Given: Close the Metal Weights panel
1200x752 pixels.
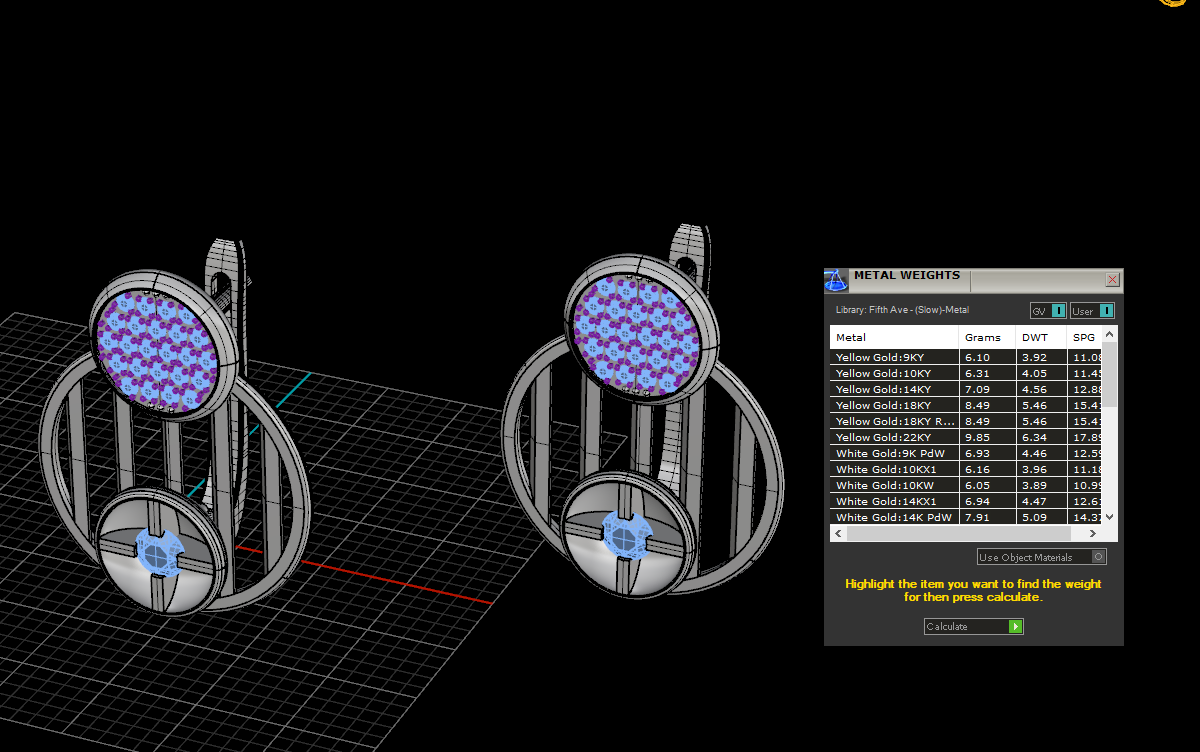Looking at the screenshot, I should [1112, 280].
